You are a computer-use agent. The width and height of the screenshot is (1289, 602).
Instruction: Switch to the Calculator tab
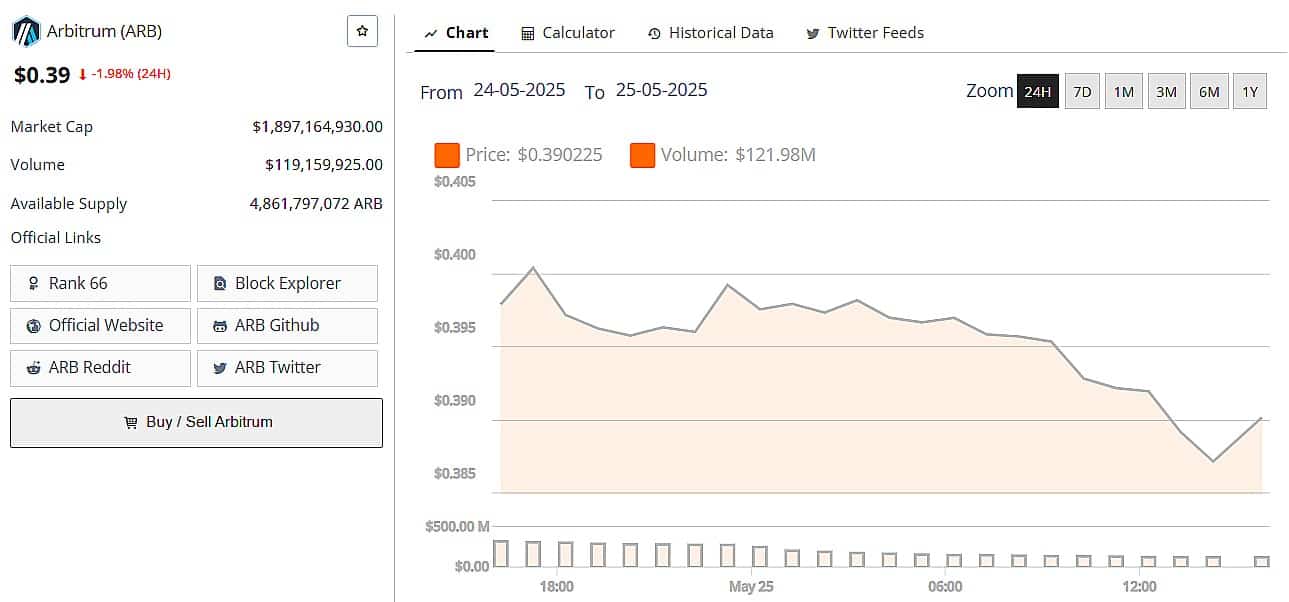click(x=568, y=33)
